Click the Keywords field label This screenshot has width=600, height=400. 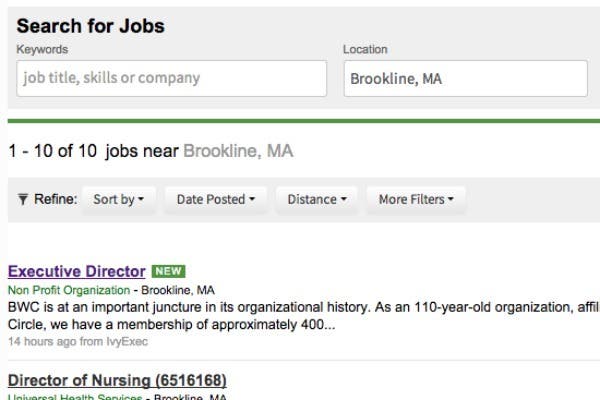[x=42, y=49]
